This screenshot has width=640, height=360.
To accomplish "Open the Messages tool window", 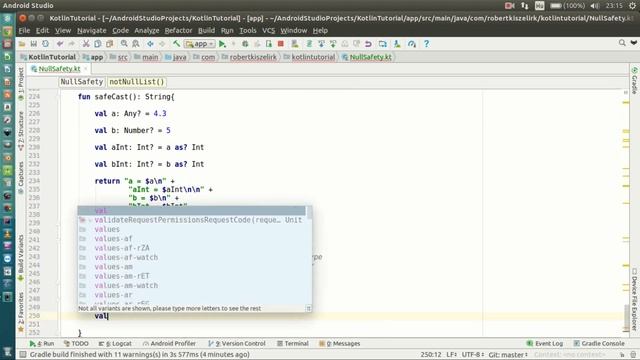I will (340, 344).
